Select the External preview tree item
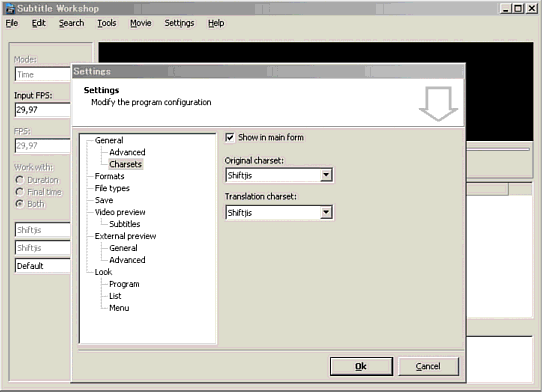This screenshot has height=392, width=542. [125, 236]
